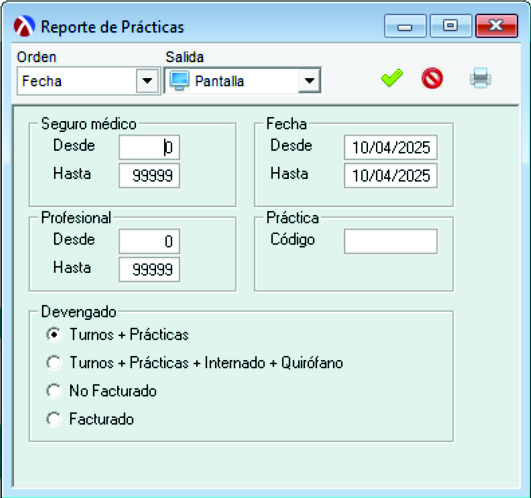
Task: Click the Reporte de Prácticas title text
Action: click(x=112, y=27)
